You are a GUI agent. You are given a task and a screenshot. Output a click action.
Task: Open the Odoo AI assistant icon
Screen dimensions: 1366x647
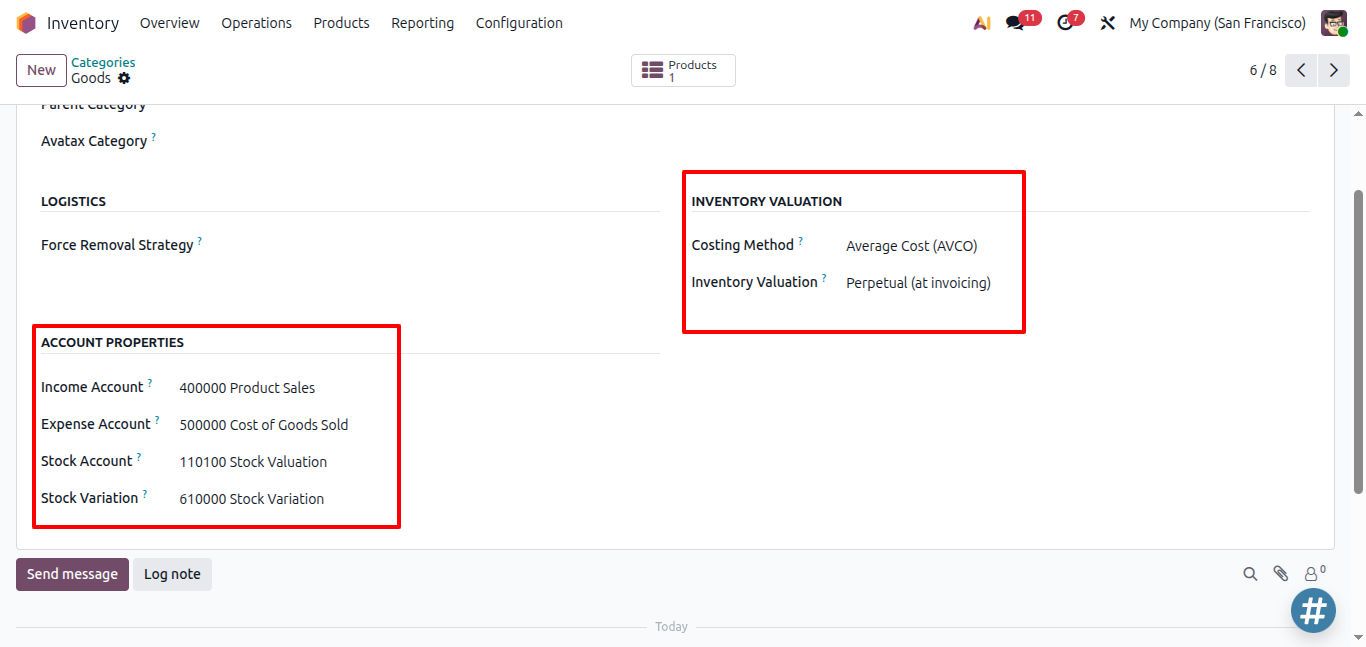click(981, 23)
